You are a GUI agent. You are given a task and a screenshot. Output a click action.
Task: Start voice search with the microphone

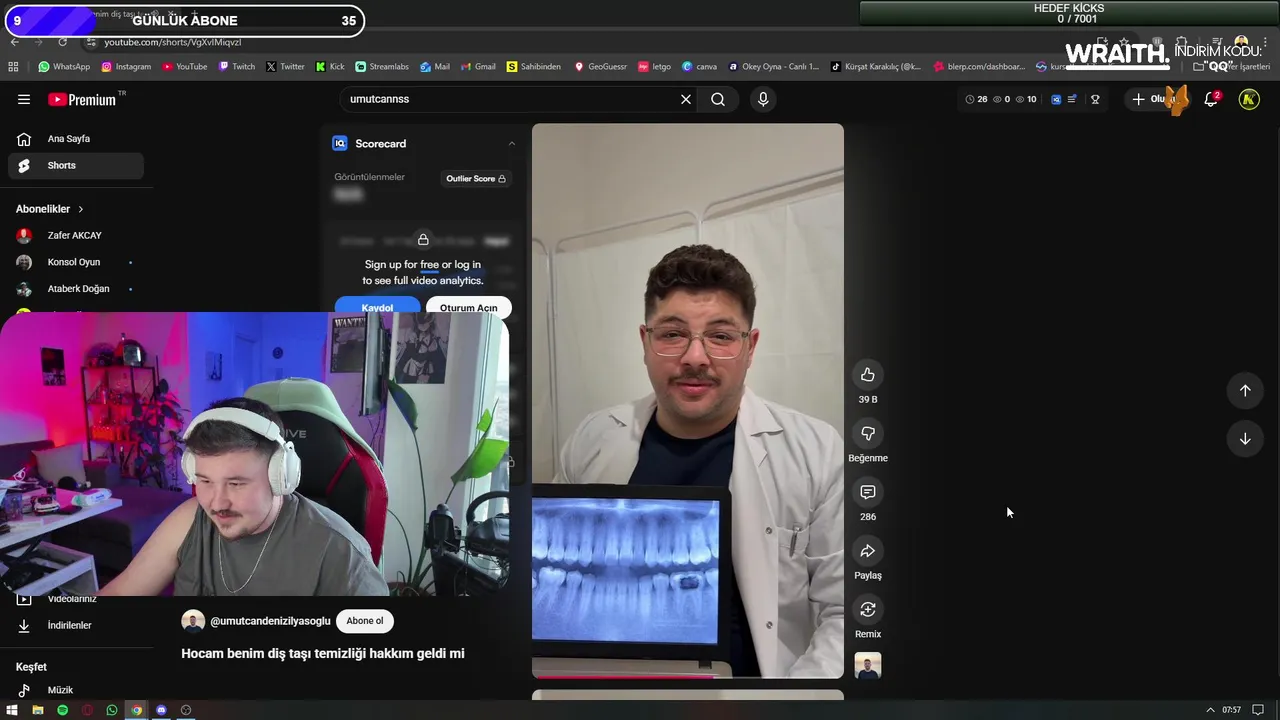click(763, 99)
